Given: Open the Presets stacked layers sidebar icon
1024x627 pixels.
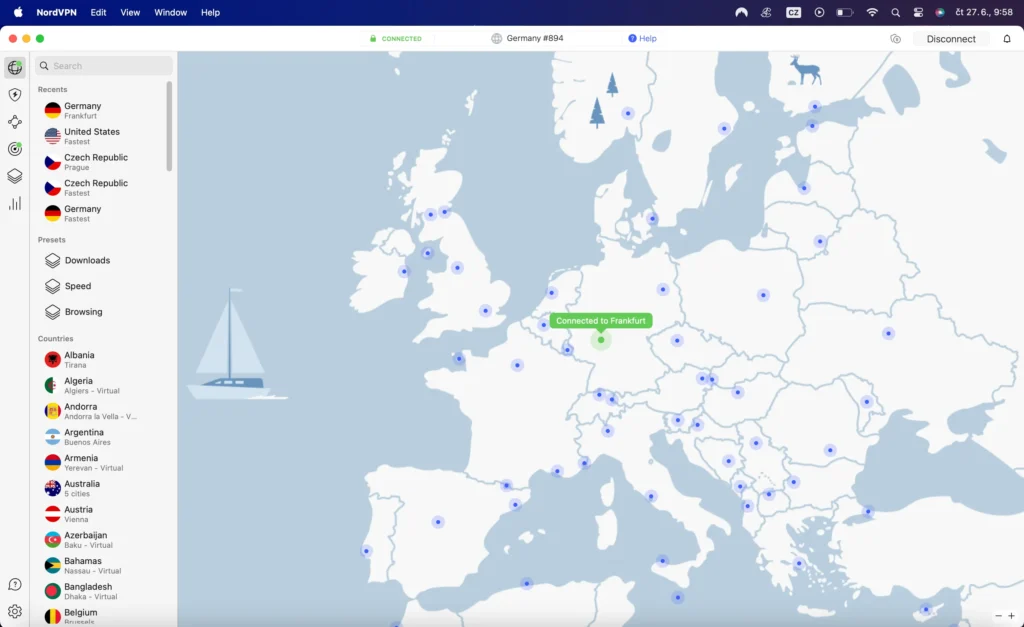Looking at the screenshot, I should (14, 176).
